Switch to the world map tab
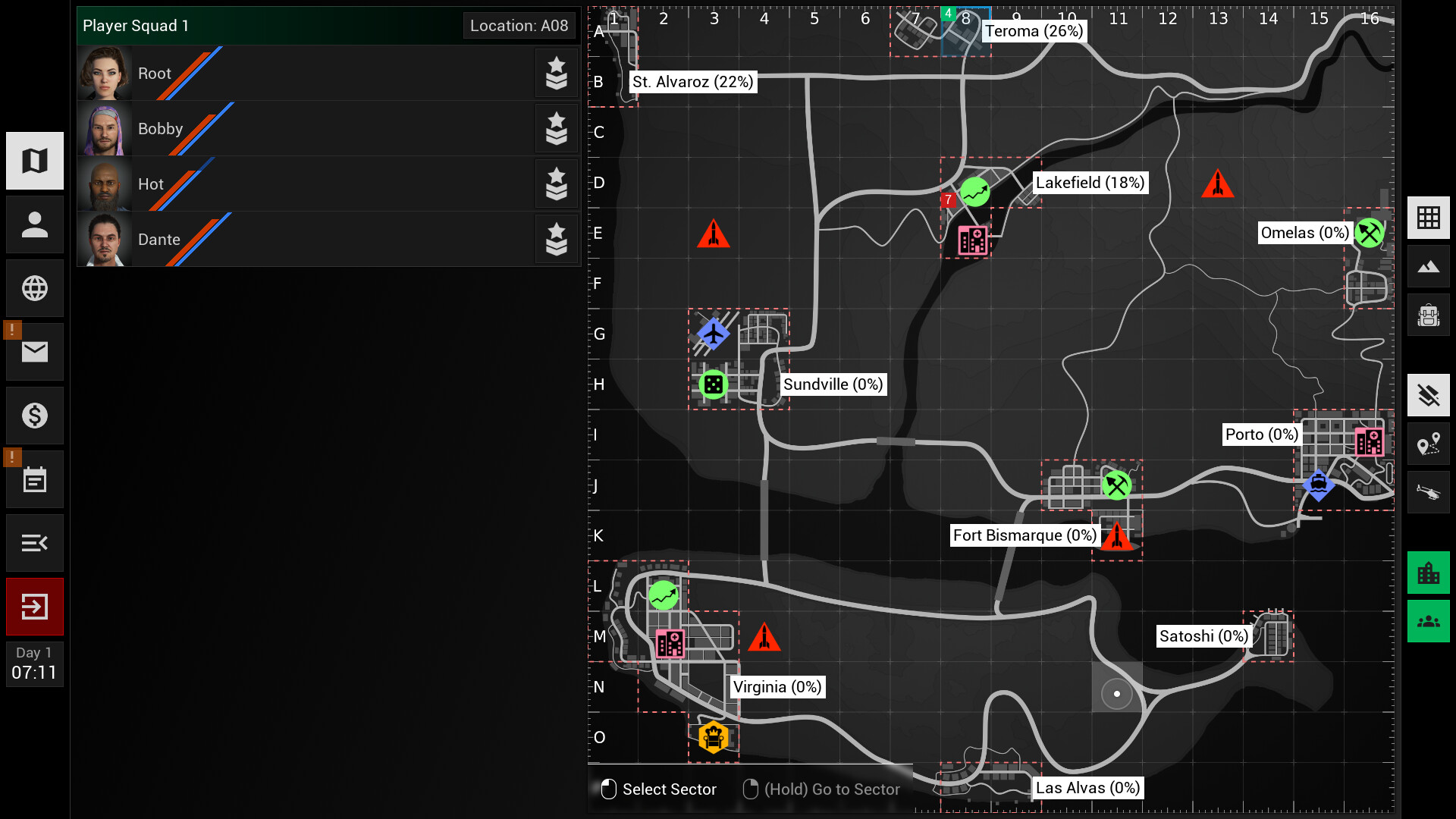 coord(34,160)
